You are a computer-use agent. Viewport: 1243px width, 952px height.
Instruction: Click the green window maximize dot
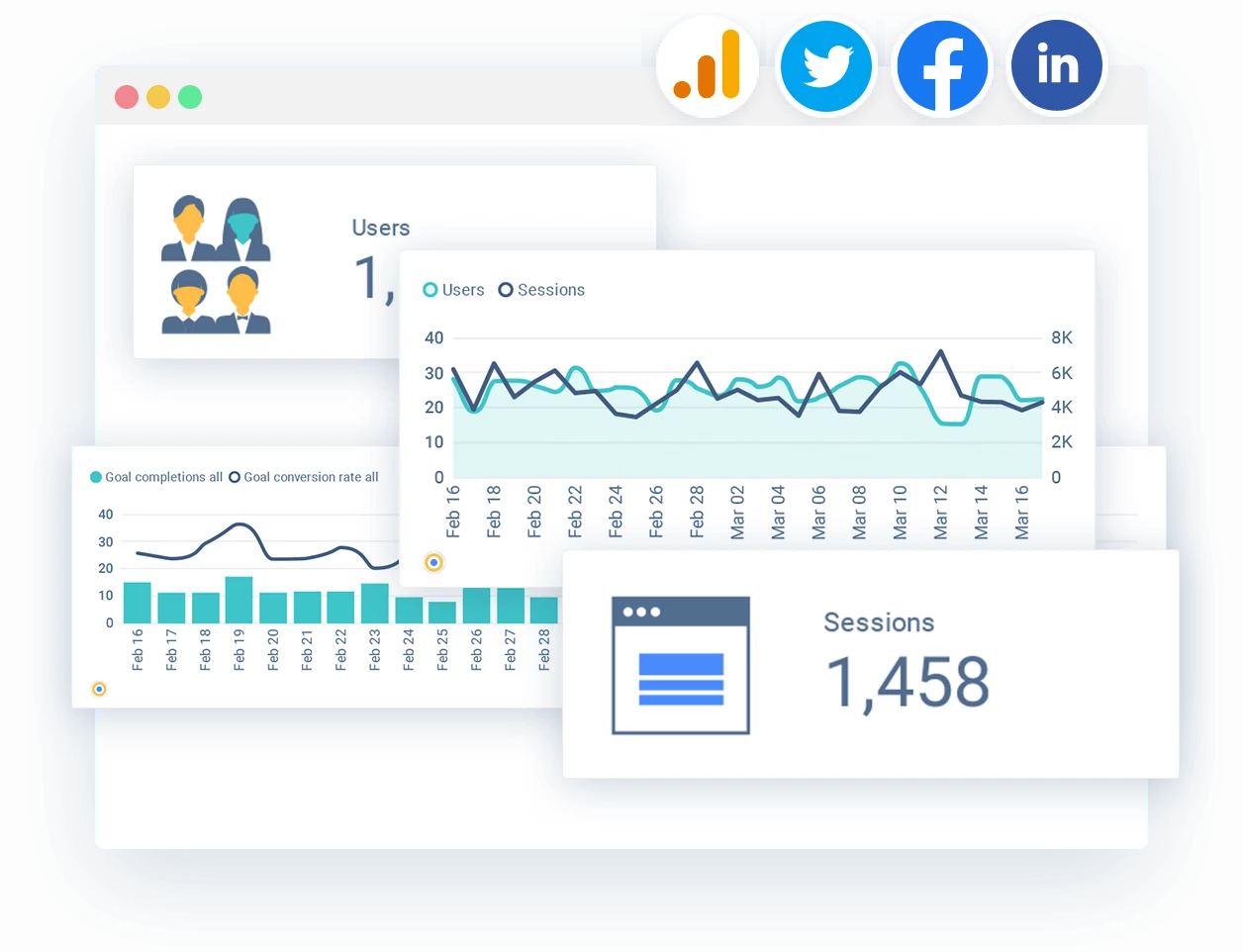(190, 97)
